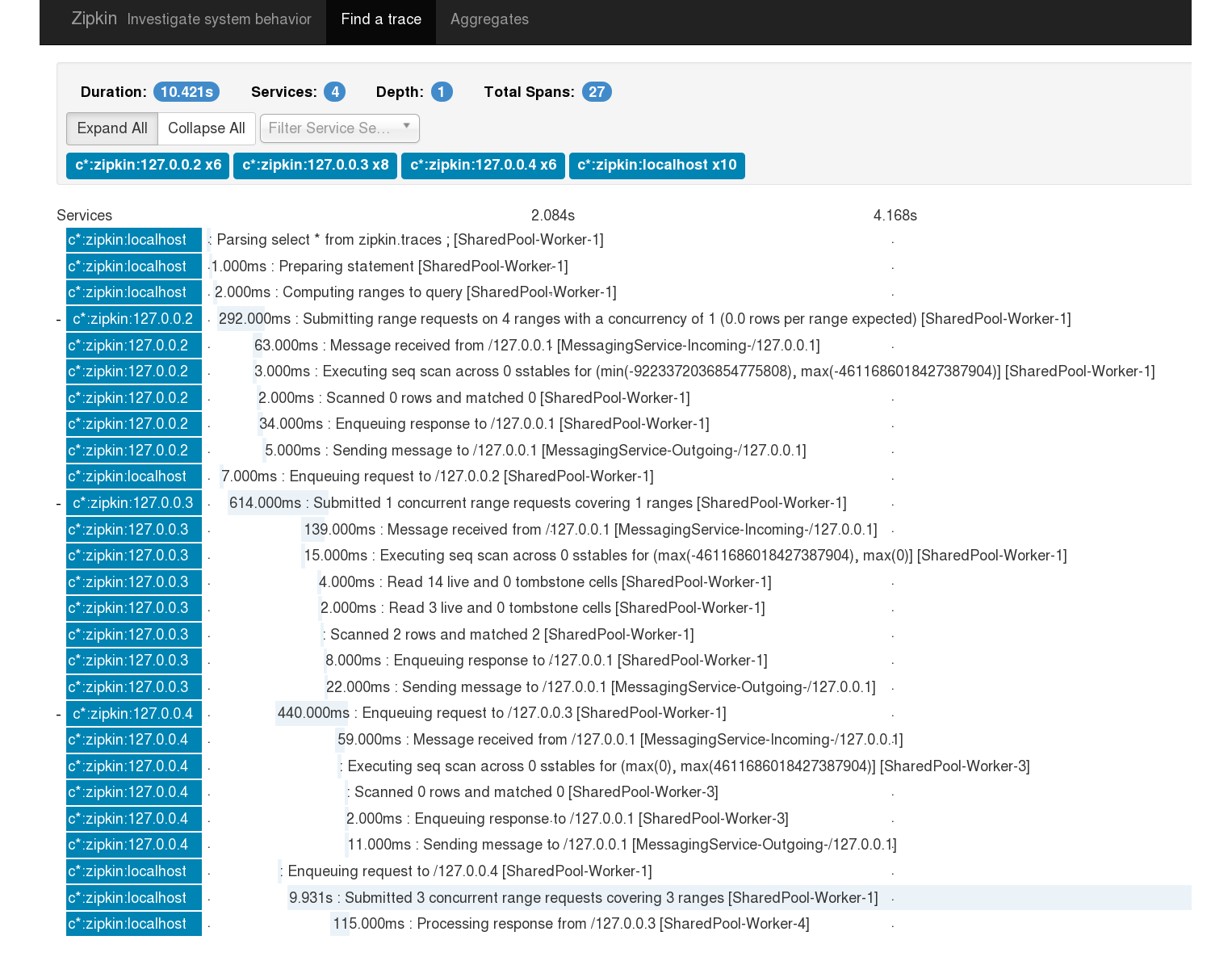The width and height of the screenshot is (1232, 961).
Task: Click the 127.0.0.2 service label on the 63.000ms row
Action: coord(134,346)
